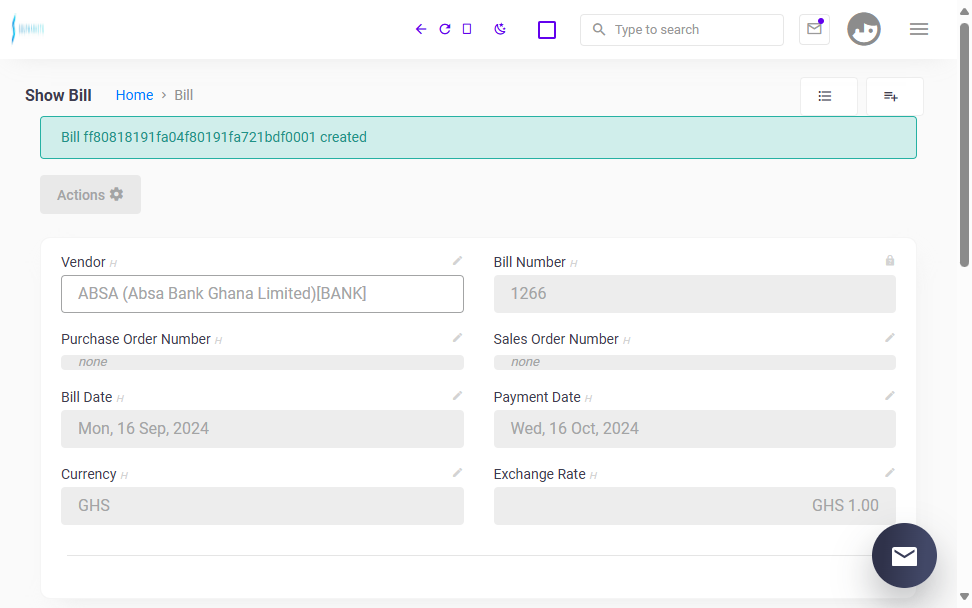Screen dimensions: 972x608
Task: Click Payment Date value Wed, 16 Oct, 2024
Action: pyautogui.click(x=695, y=429)
